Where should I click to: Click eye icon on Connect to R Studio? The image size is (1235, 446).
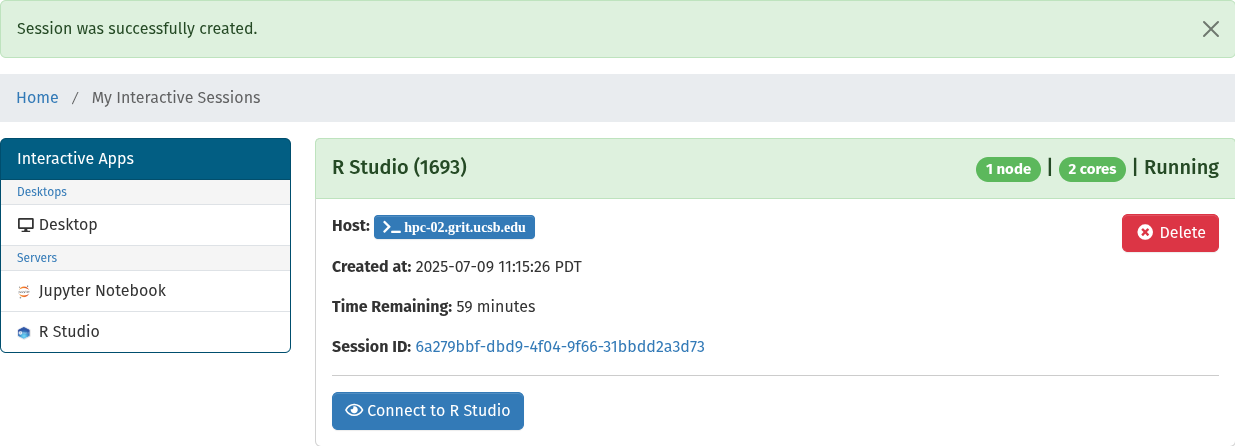[353, 411]
